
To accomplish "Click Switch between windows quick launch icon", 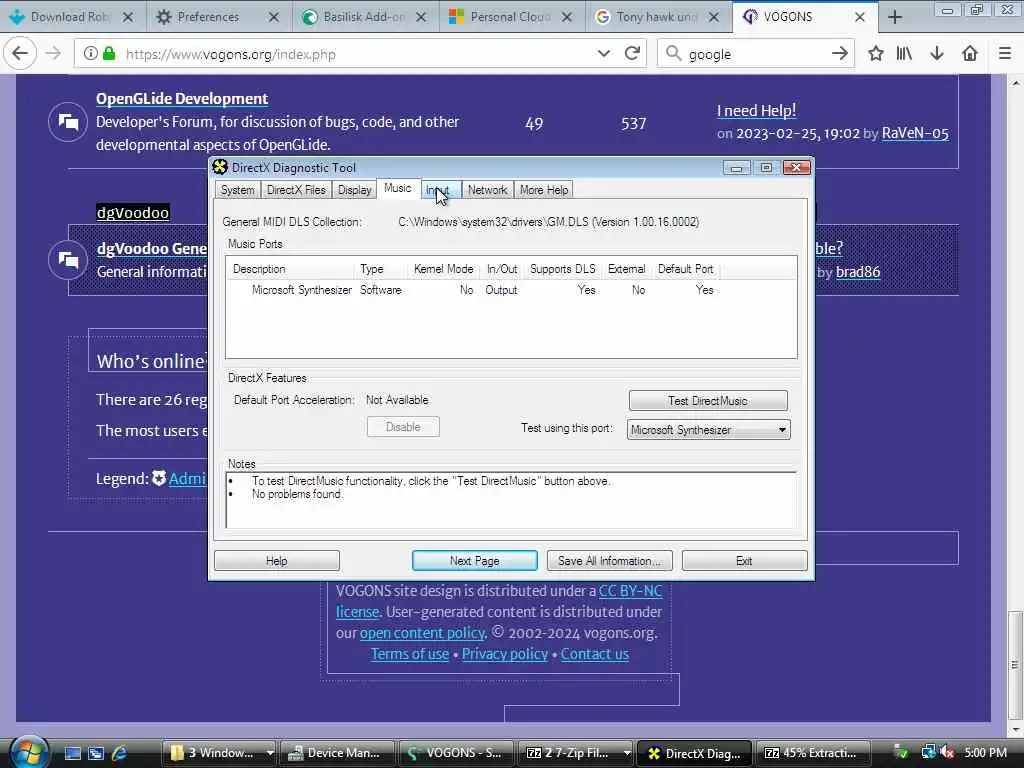I will tap(96, 753).
